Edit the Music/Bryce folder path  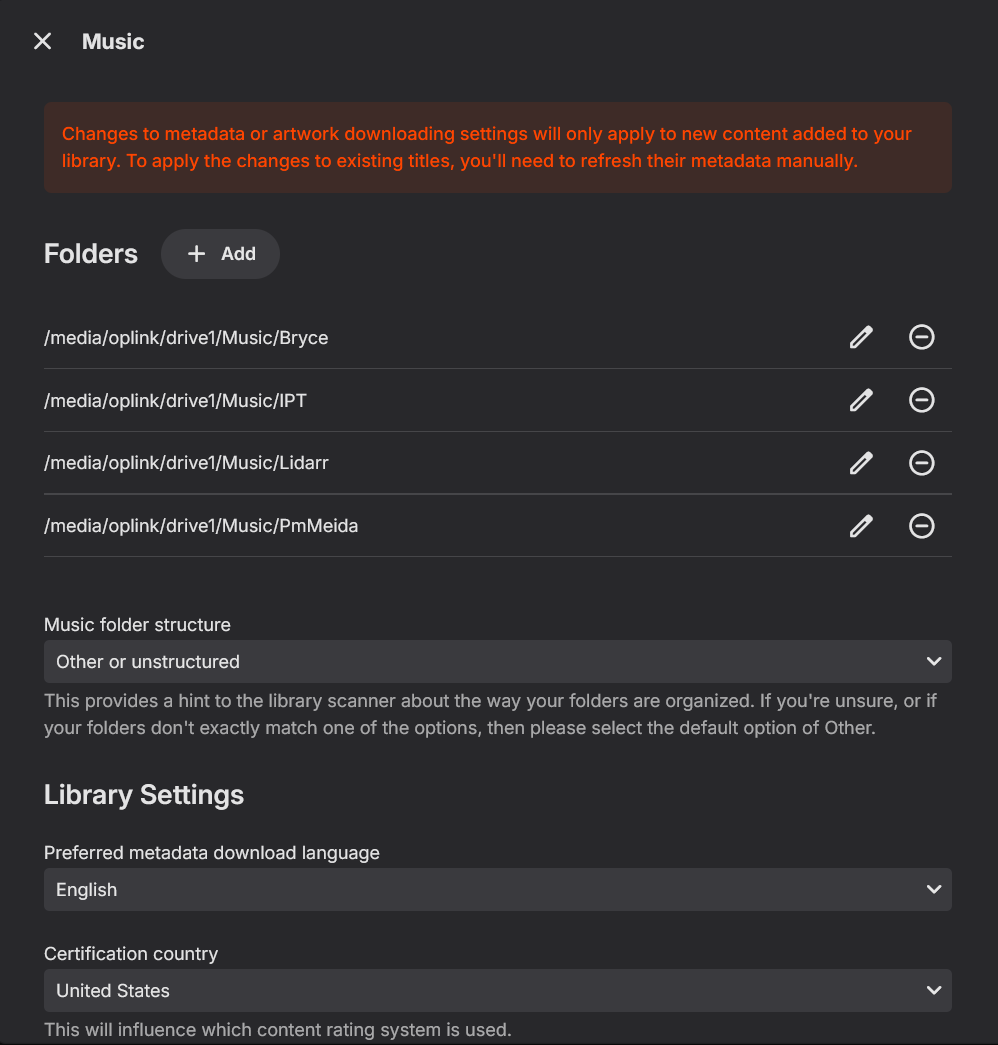pyautogui.click(x=861, y=337)
